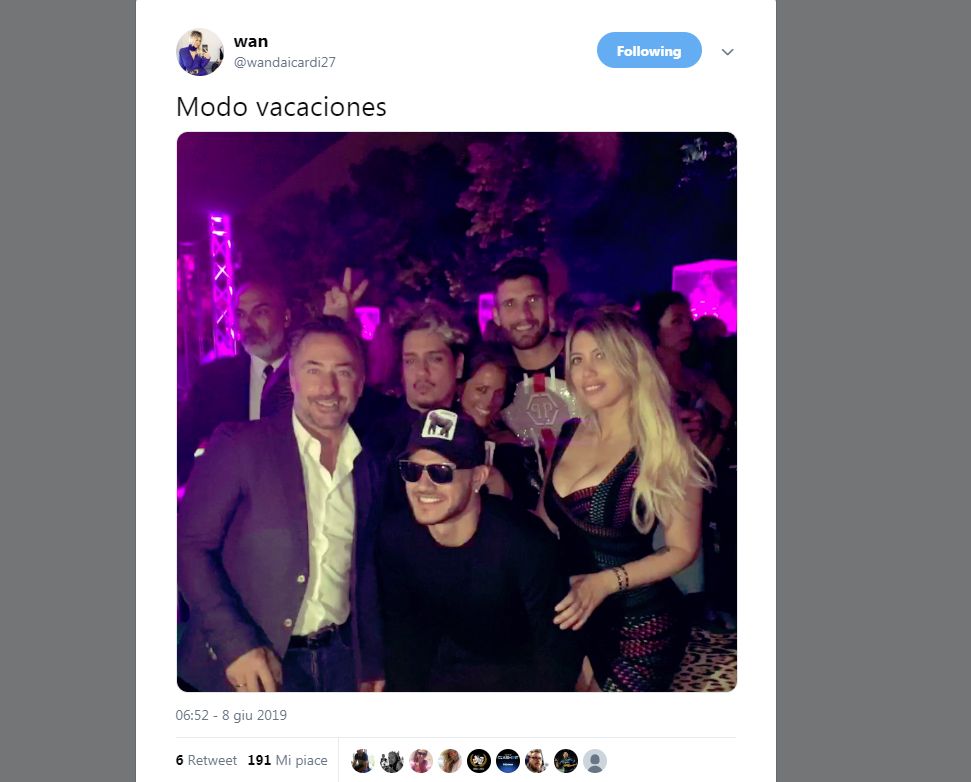Click the first liker avatar in the row
Viewport: 971px width, 782px height.
363,760
